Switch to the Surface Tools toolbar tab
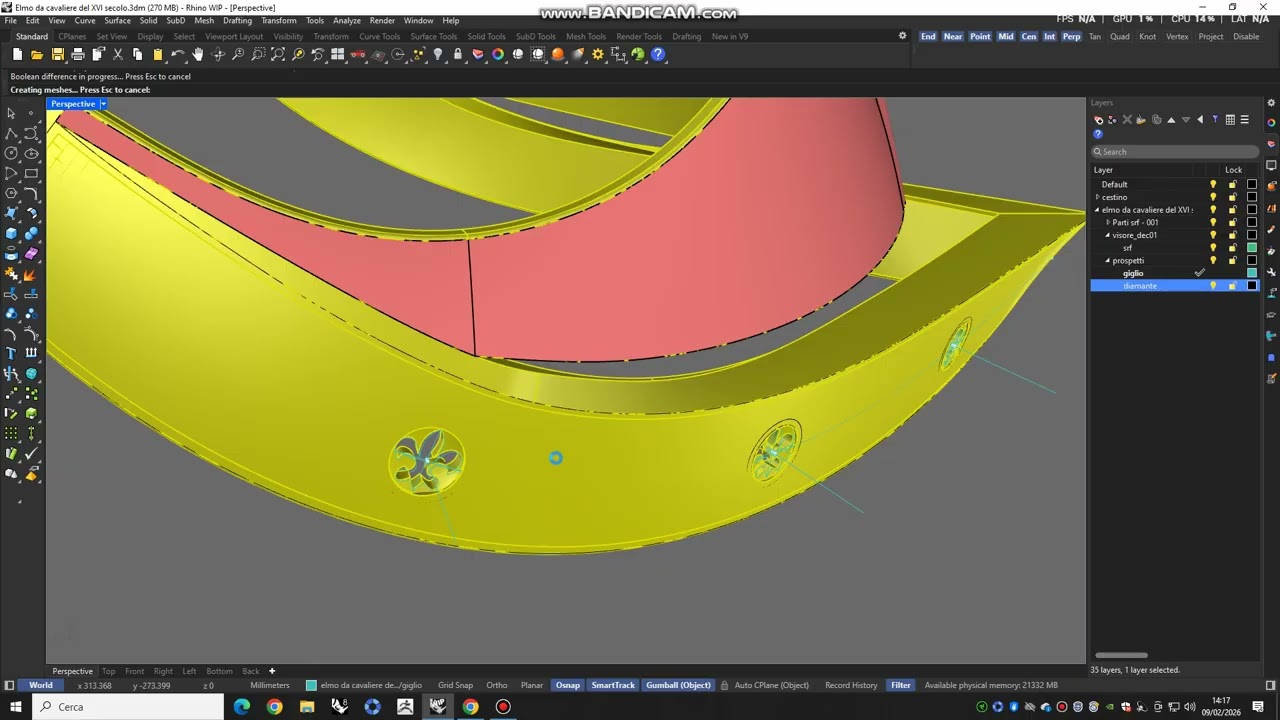The height and width of the screenshot is (720, 1280). tap(433, 37)
